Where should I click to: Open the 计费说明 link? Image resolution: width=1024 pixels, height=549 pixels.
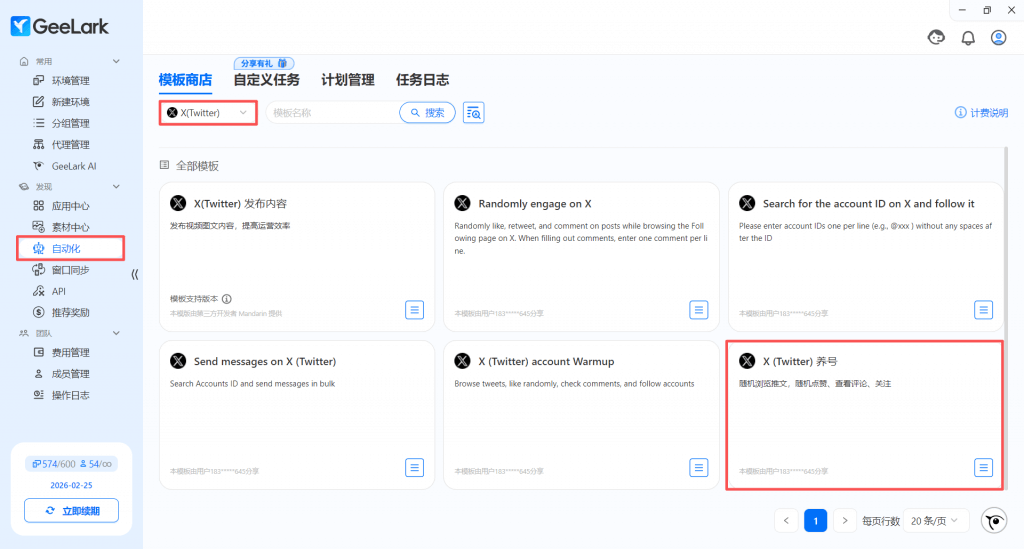coord(981,113)
